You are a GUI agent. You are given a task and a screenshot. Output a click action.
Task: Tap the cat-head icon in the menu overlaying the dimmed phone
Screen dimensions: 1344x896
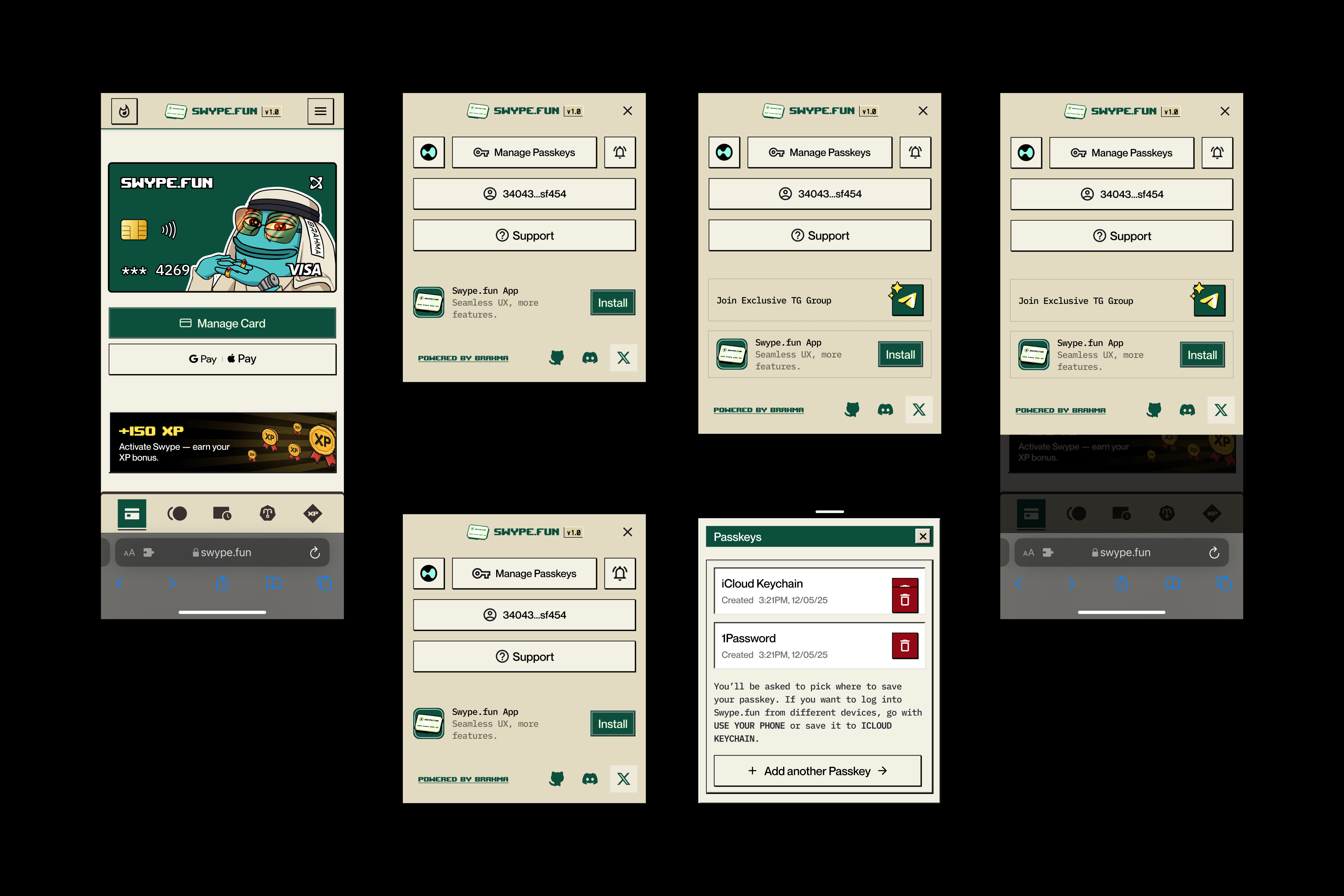pyautogui.click(x=1154, y=410)
